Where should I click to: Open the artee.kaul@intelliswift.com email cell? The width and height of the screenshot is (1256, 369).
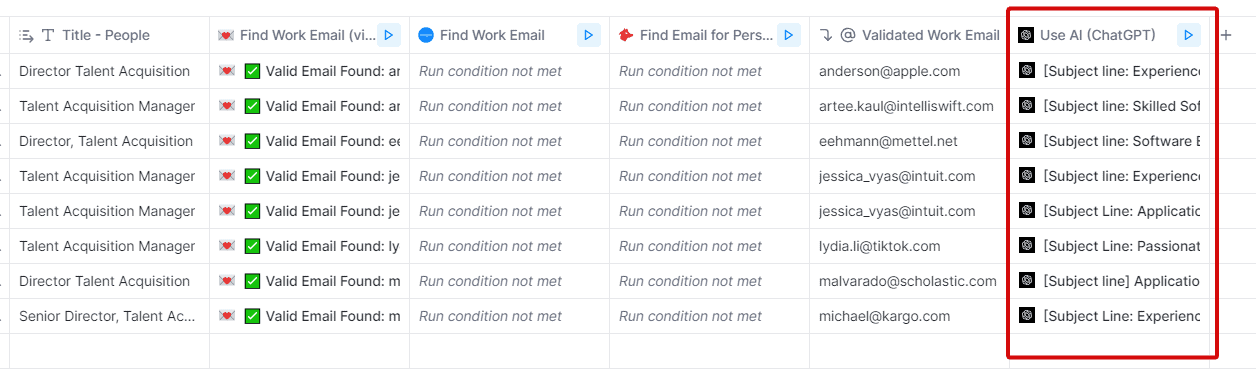[909, 106]
